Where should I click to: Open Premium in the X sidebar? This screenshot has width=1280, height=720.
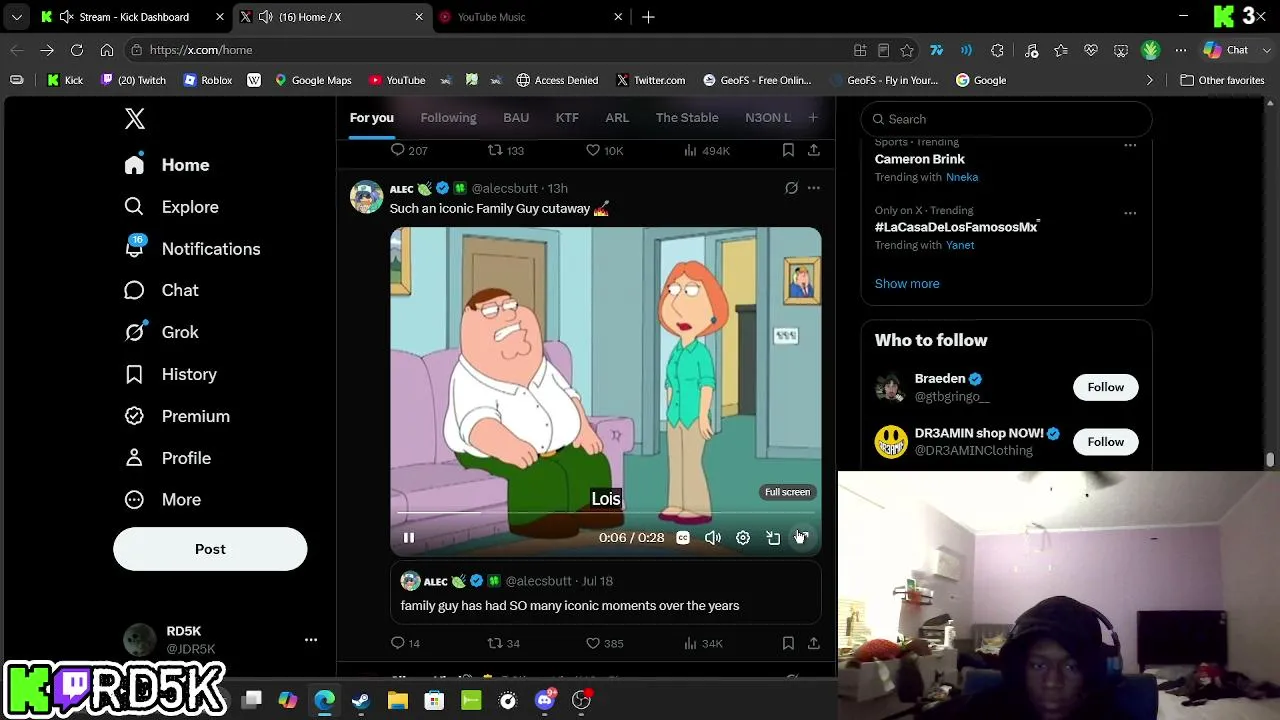(177, 416)
